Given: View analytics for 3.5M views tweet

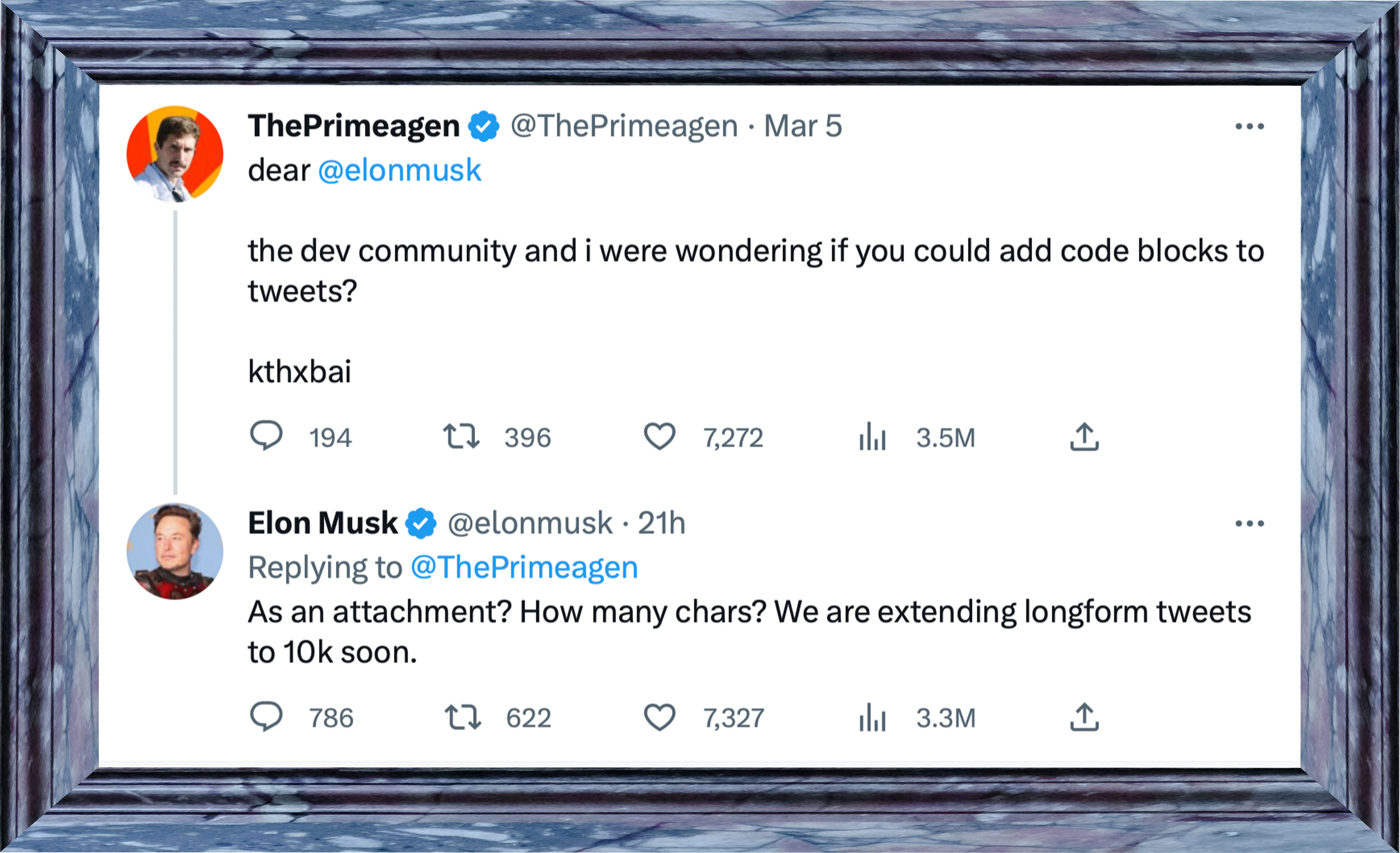Looking at the screenshot, I should point(872,436).
